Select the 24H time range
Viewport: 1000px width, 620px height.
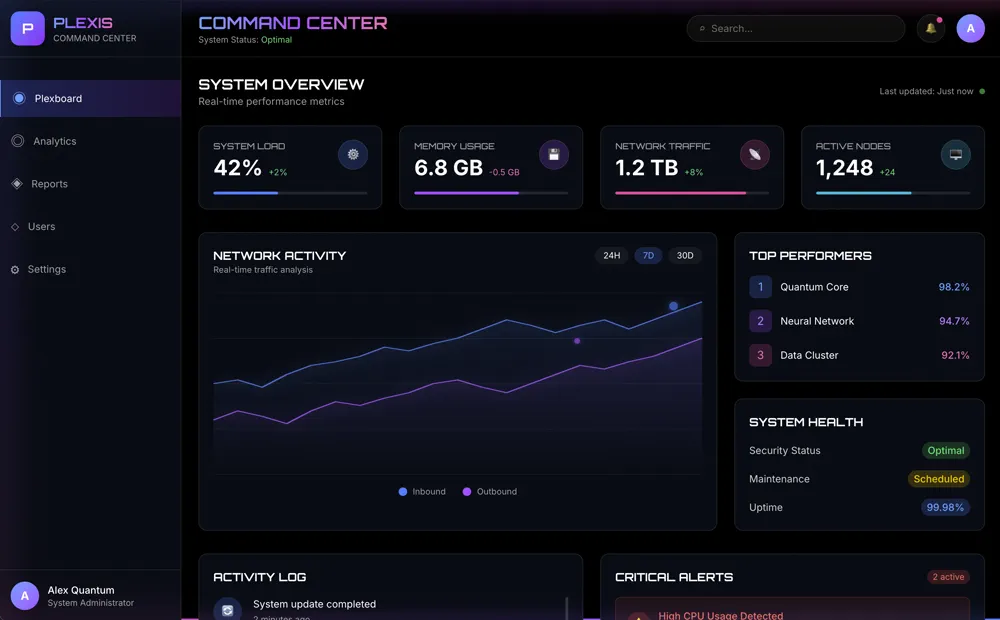point(611,256)
